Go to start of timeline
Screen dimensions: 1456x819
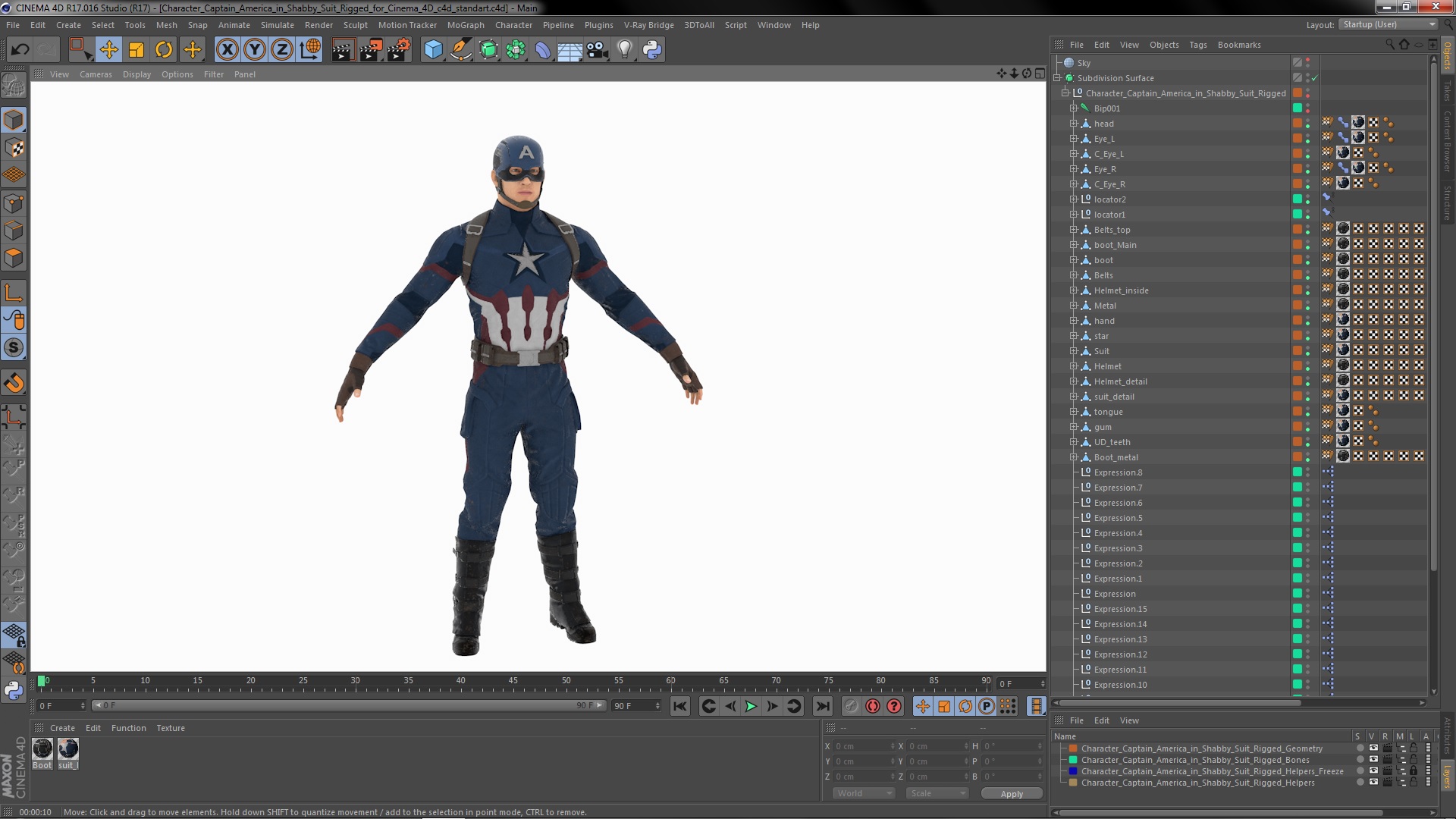click(680, 706)
